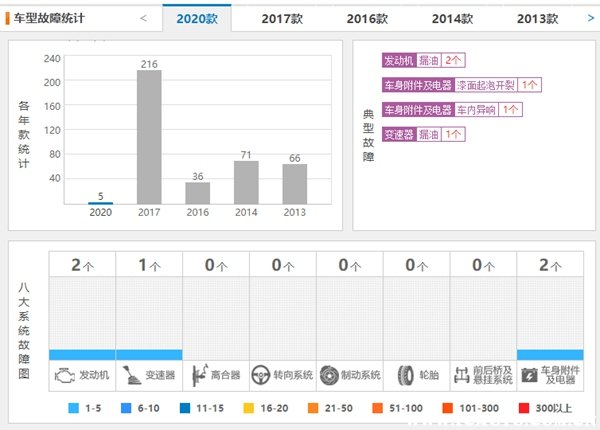Select the 2014款 tab
The image size is (600, 430).
(452, 18)
